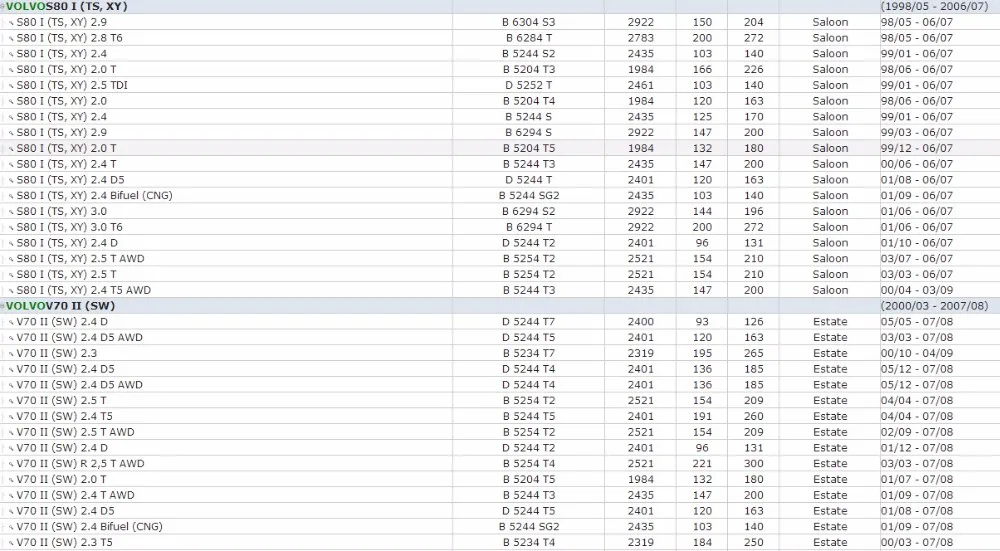Viewport: 1000px width, 551px height.
Task: Click displacement 2461
Action: [640, 85]
